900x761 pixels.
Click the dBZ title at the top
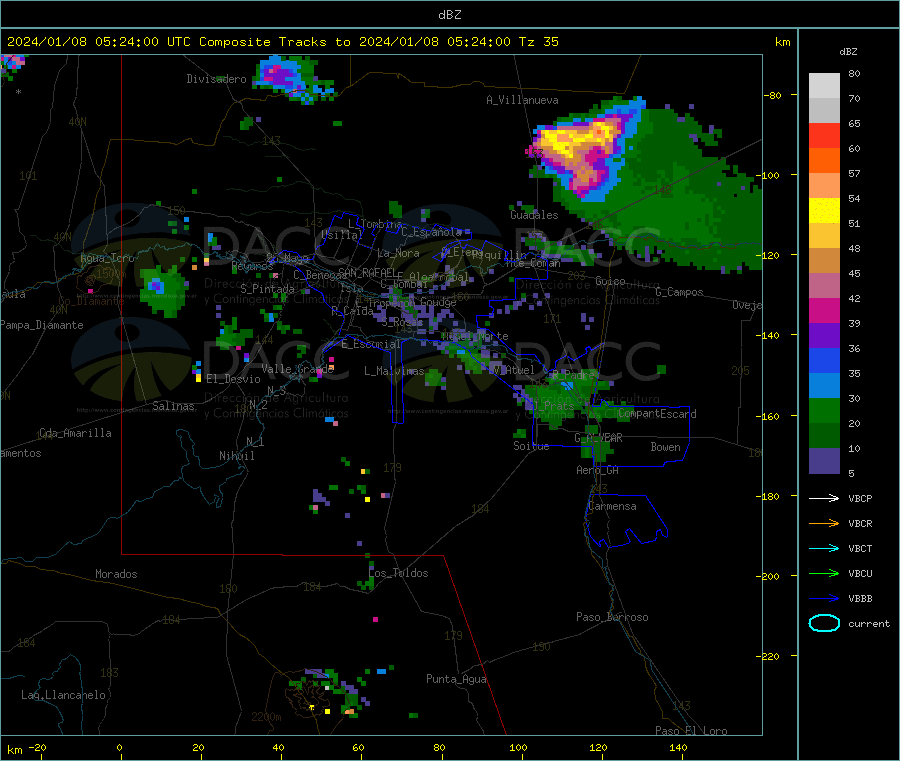pyautogui.click(x=449, y=15)
